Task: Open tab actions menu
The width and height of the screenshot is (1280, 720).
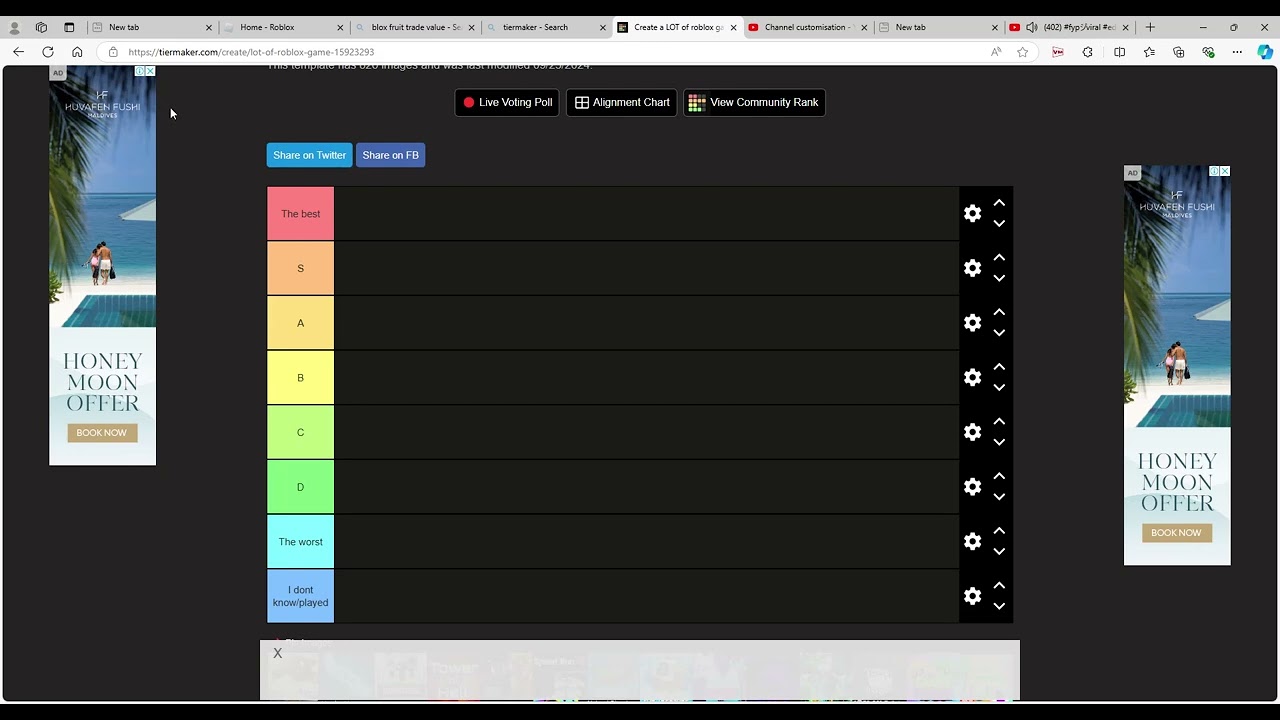Action: click(69, 28)
